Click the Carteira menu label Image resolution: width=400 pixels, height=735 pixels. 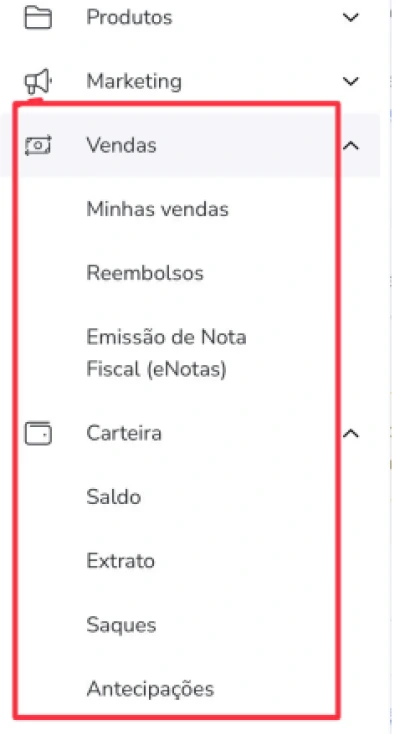[x=124, y=433]
